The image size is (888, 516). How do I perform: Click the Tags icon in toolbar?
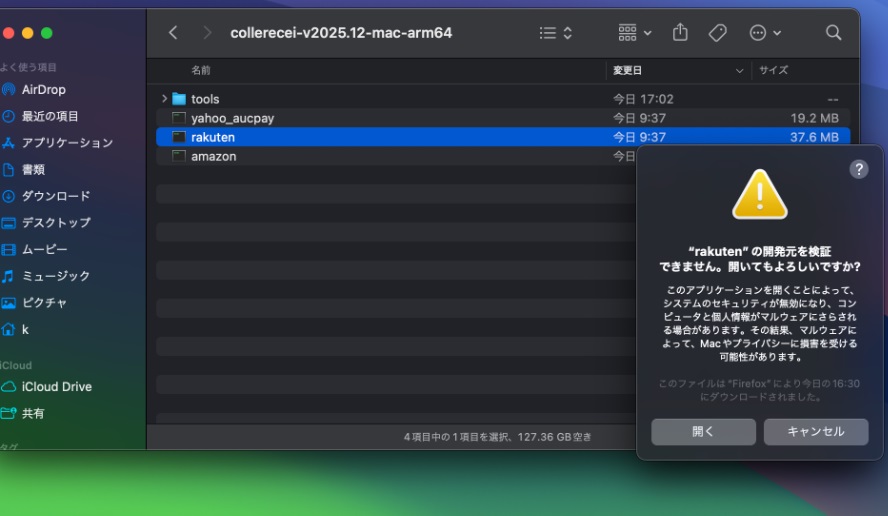pos(717,33)
